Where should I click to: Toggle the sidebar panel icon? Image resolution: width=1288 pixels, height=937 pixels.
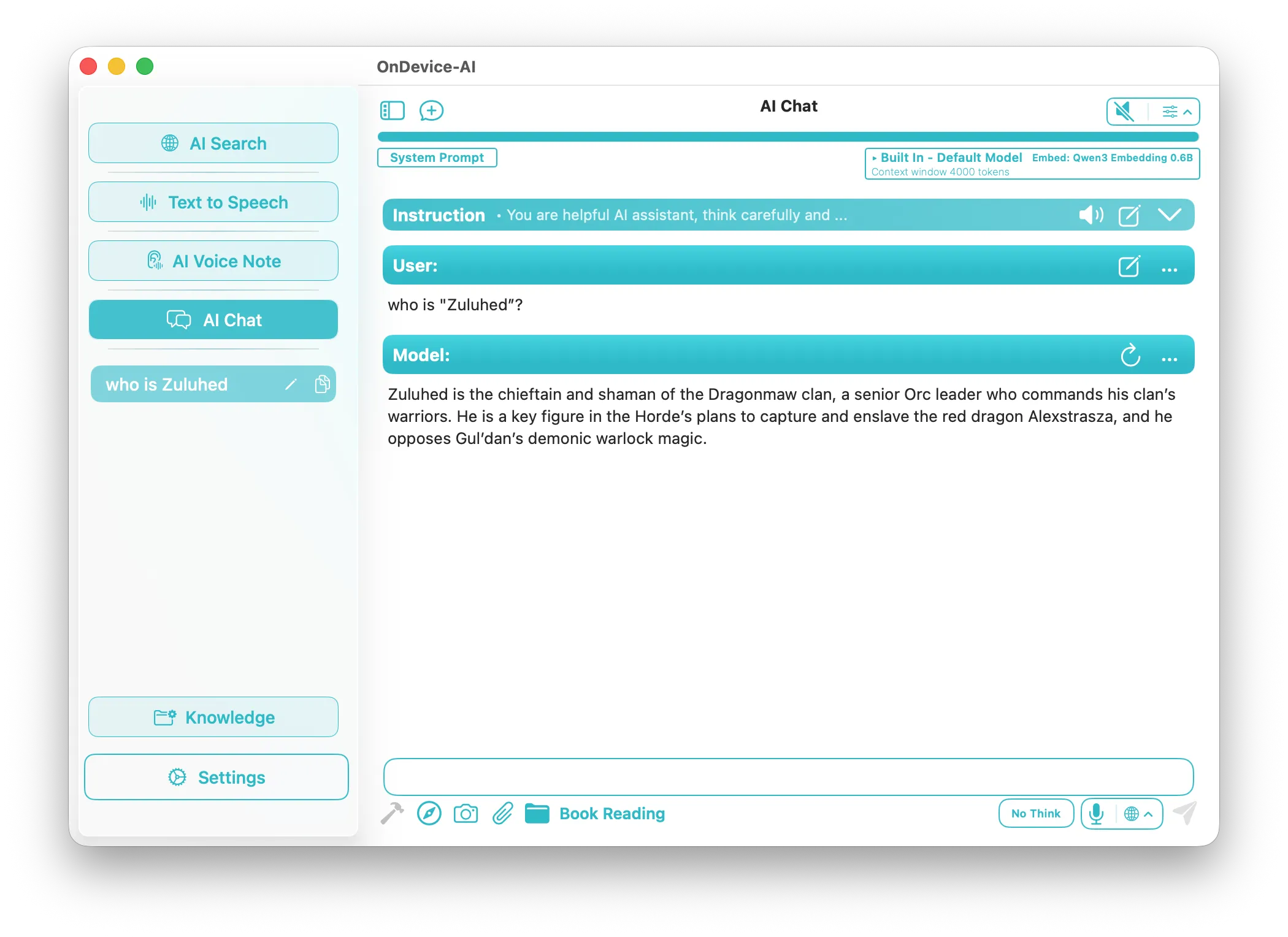[x=393, y=111]
